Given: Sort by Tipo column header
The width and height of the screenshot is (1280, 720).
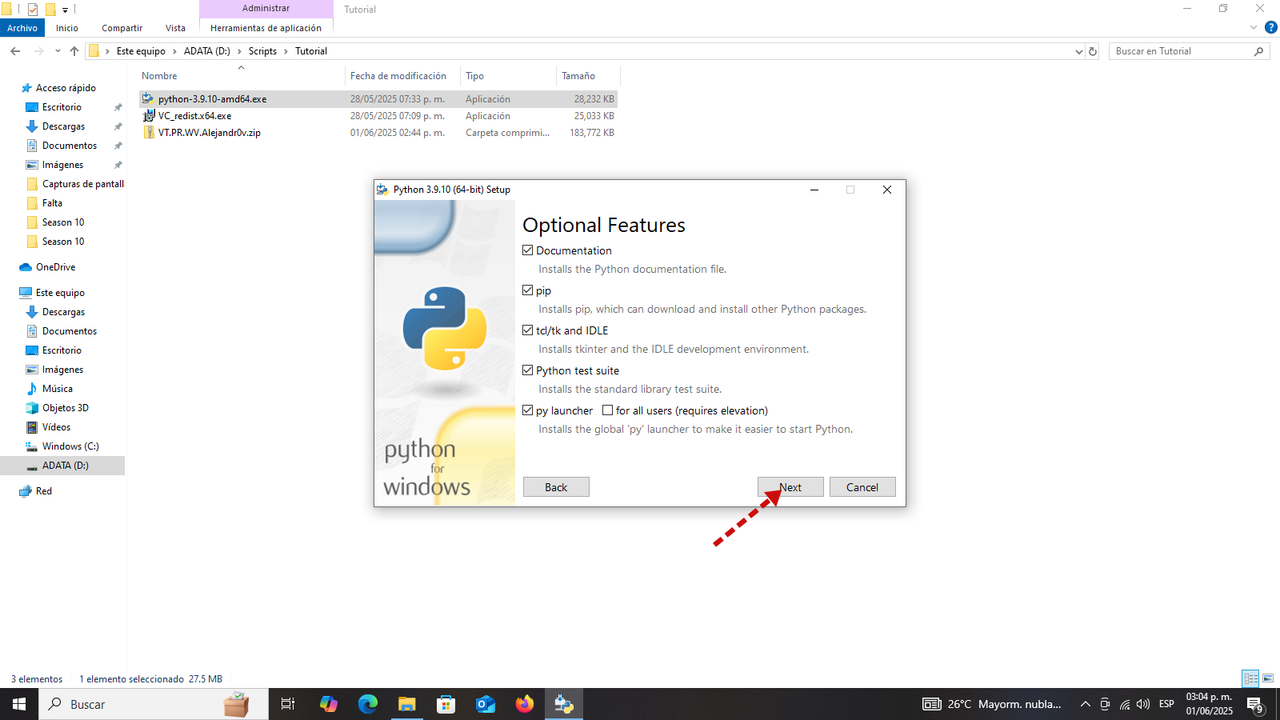Looking at the screenshot, I should pos(508,76).
